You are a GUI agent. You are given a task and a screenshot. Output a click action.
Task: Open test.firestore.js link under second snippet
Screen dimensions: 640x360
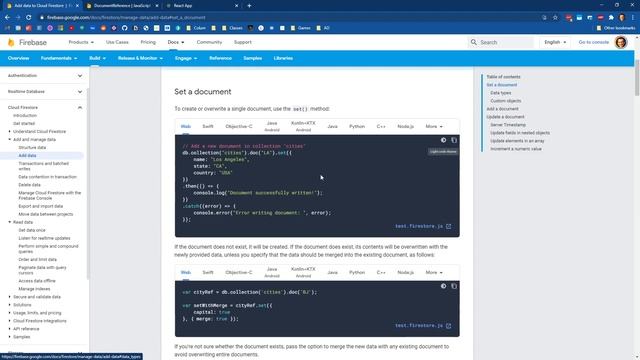(423, 326)
